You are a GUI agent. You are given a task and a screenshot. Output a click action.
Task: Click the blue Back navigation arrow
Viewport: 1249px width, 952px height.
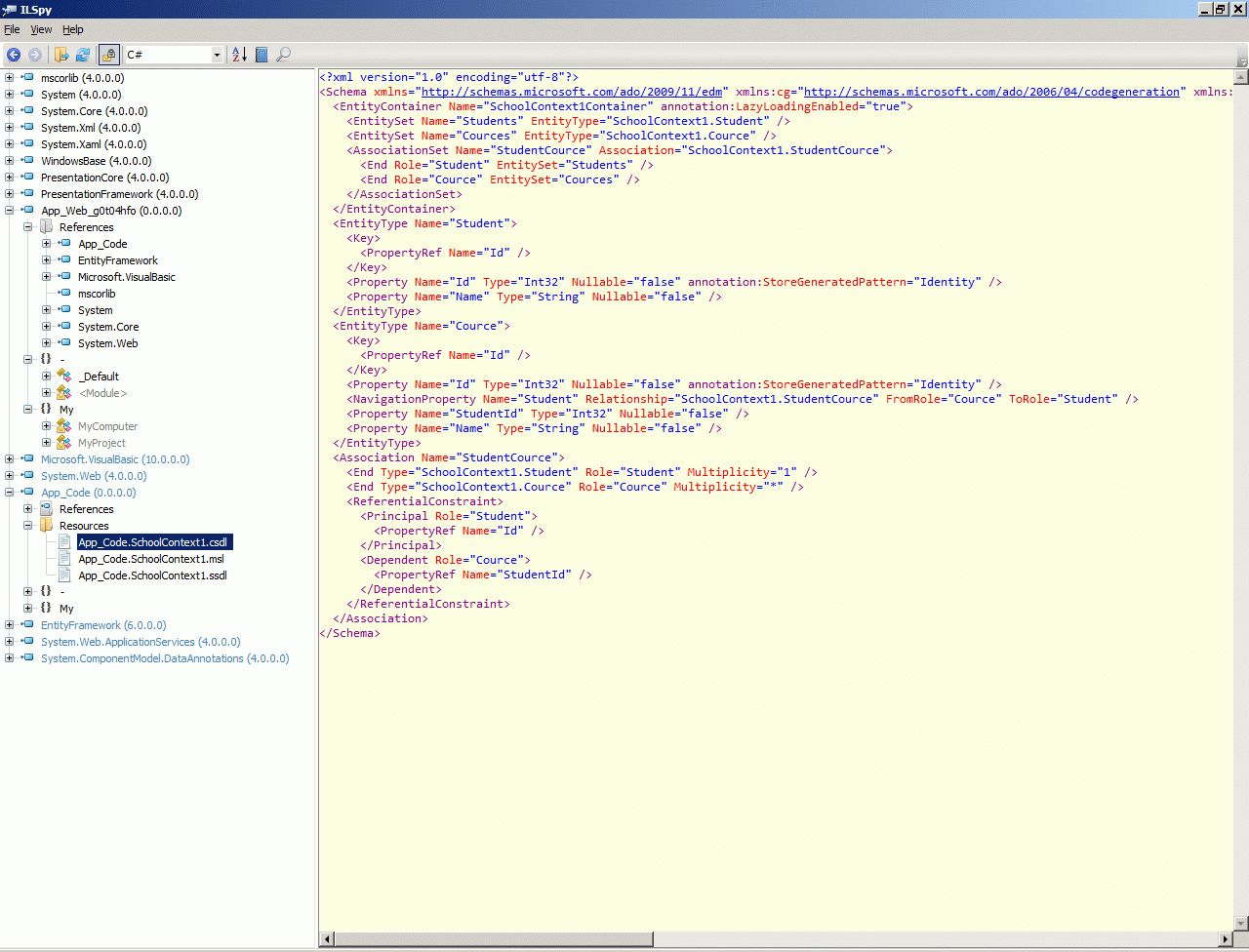14,55
